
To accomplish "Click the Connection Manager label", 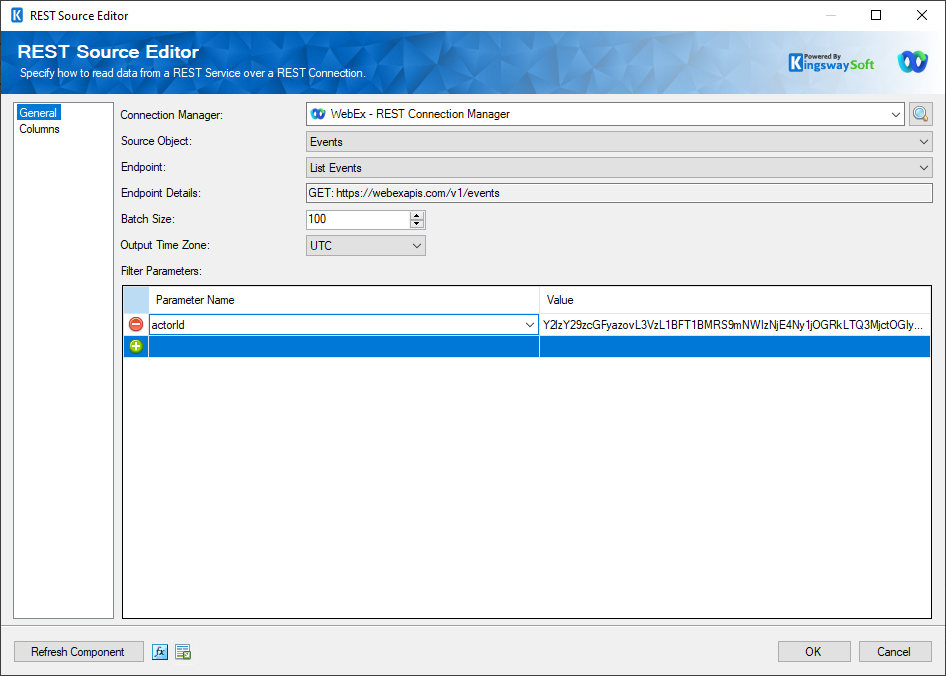I will 171,115.
